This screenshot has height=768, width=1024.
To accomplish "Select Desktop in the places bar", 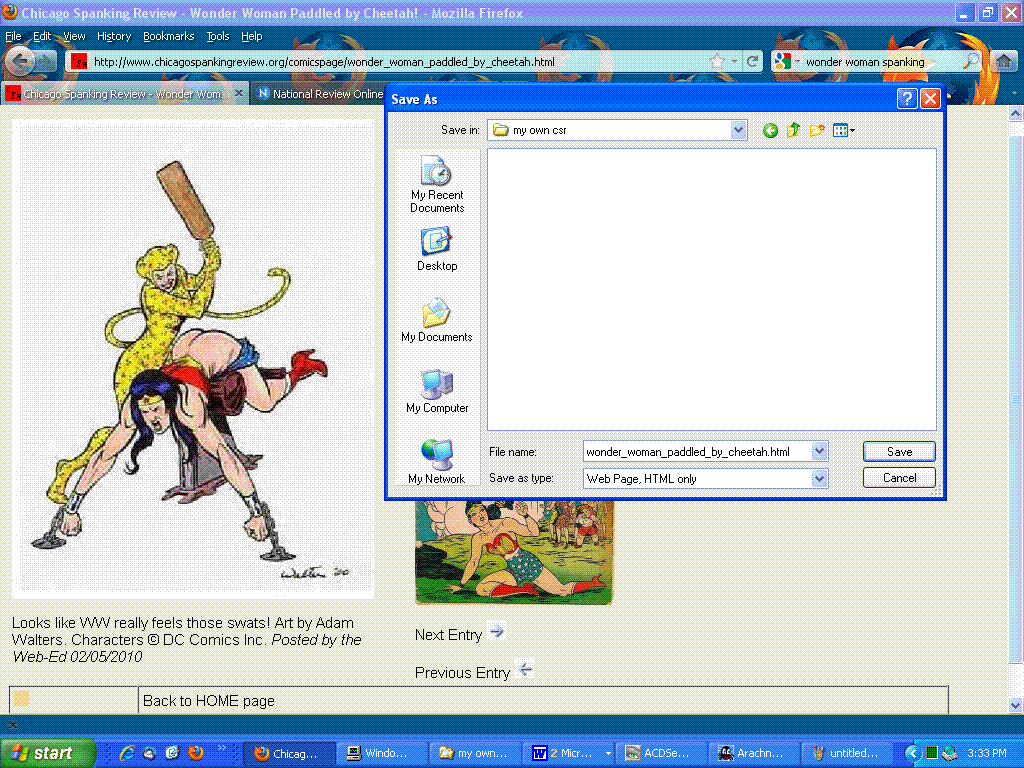I will (437, 249).
